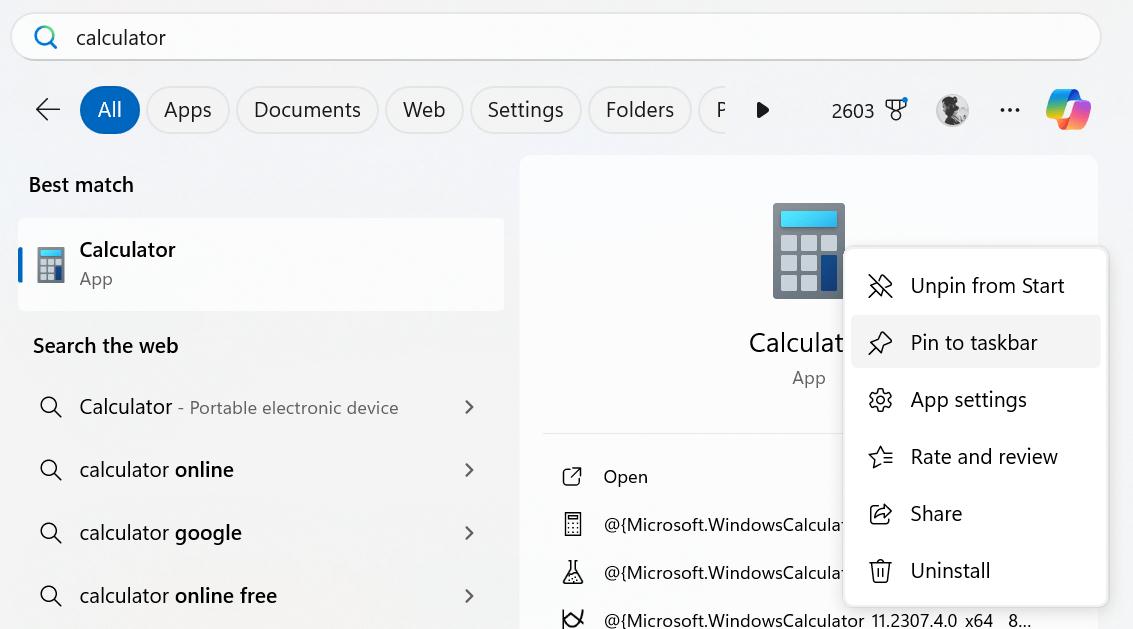The height and width of the screenshot is (629, 1133).
Task: Click the large Calculator preview icon
Action: click(808, 250)
